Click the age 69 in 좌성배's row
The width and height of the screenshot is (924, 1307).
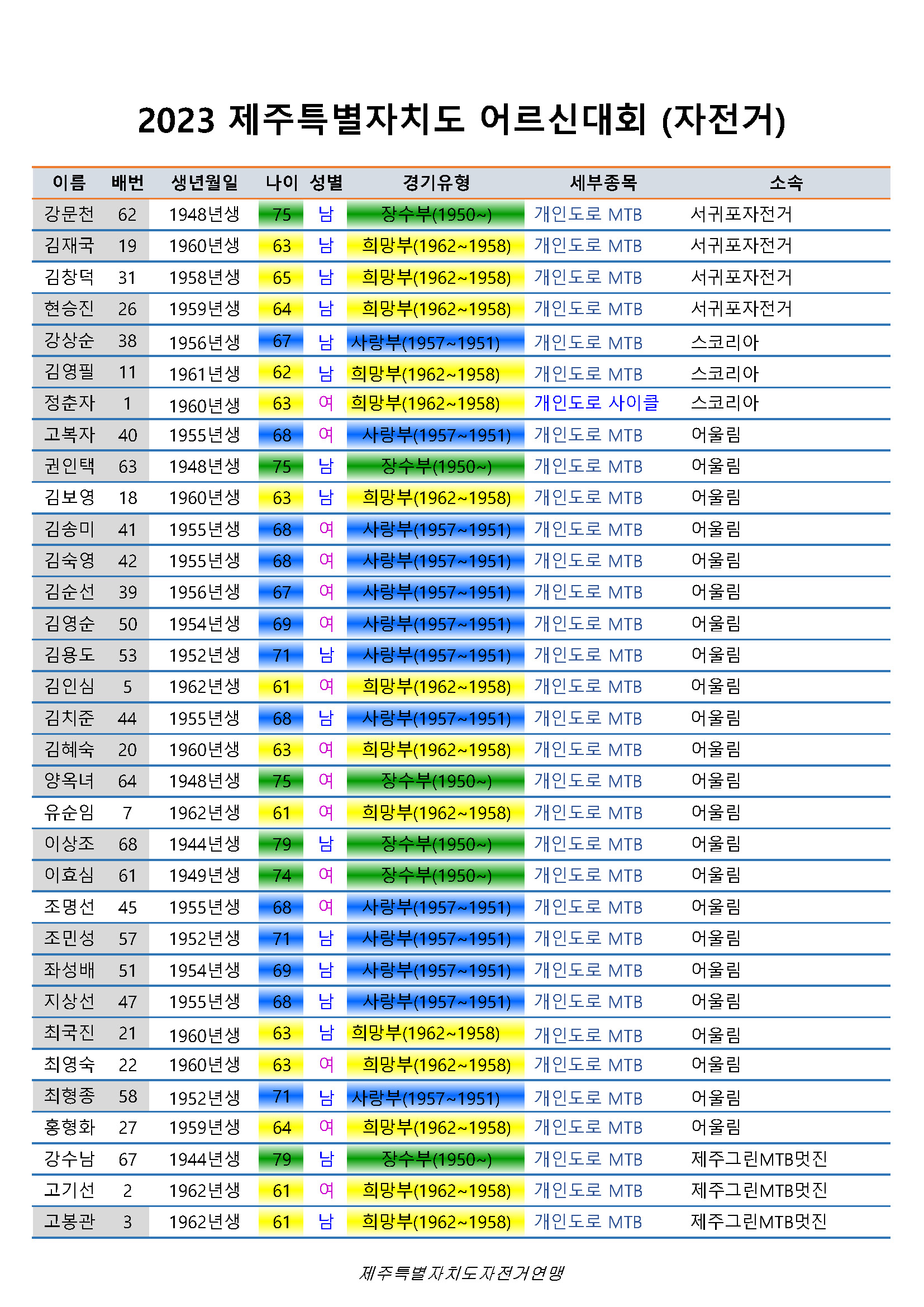282,971
